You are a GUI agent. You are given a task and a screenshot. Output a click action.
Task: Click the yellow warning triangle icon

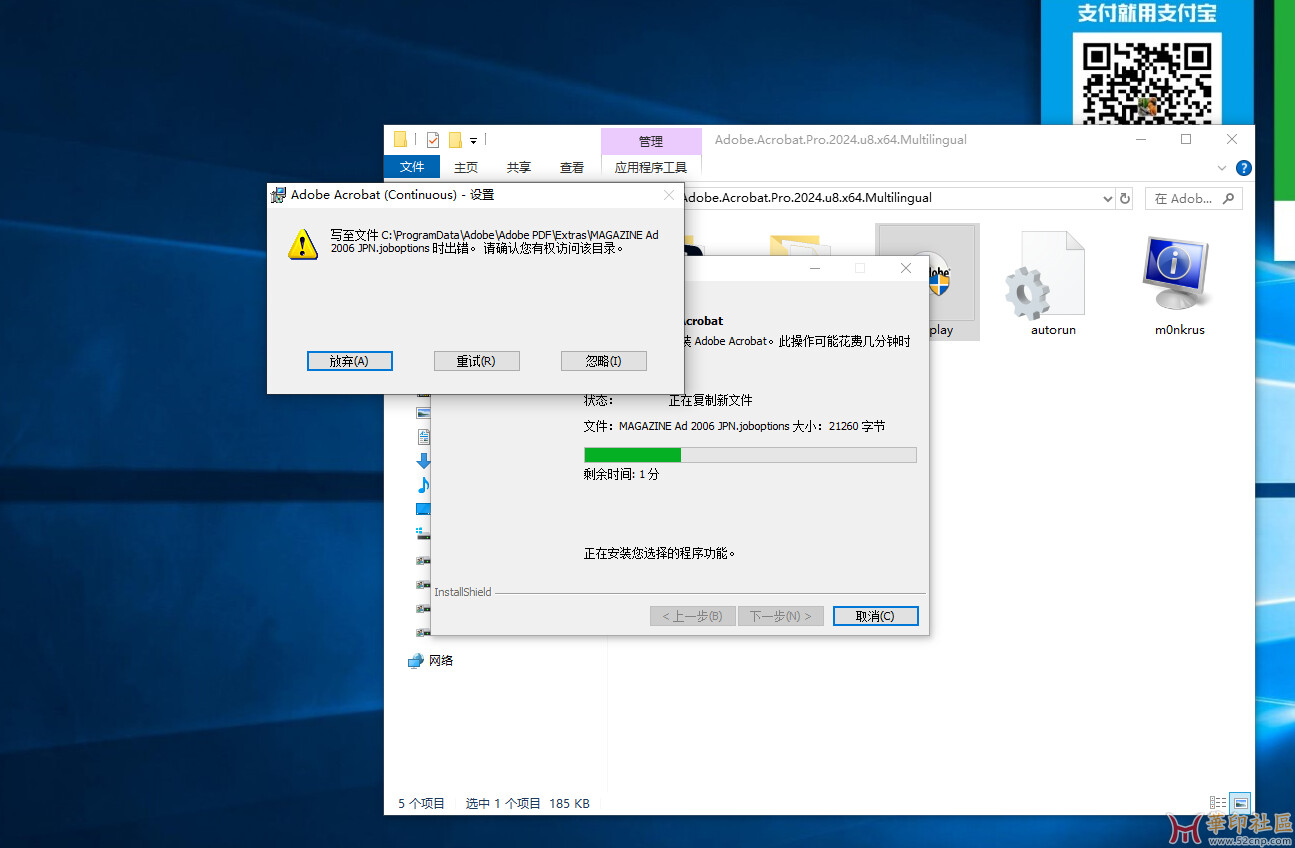point(303,243)
